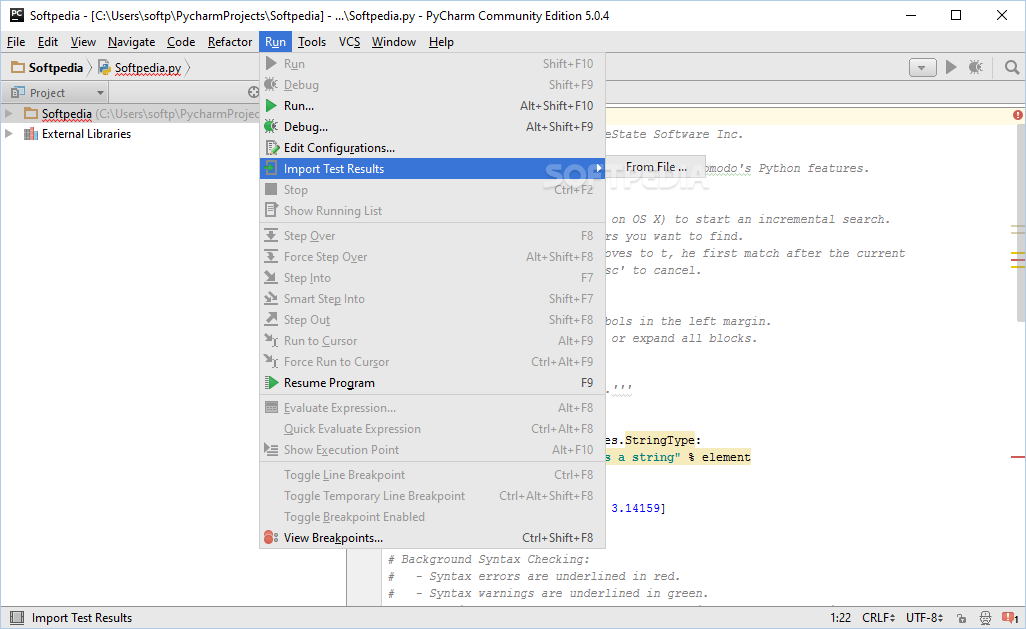Open run configuration dropdown in toolbar
Viewport: 1026px width, 629px height.
[923, 67]
